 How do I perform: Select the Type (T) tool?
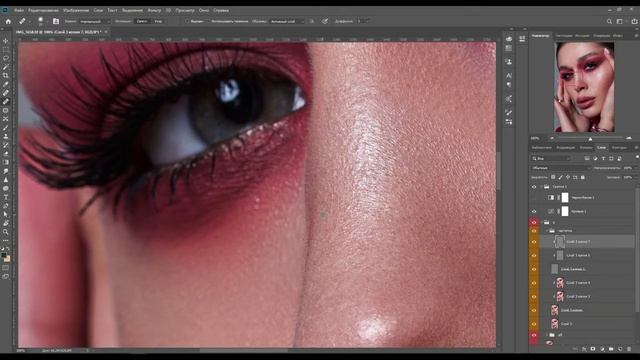click(x=6, y=197)
